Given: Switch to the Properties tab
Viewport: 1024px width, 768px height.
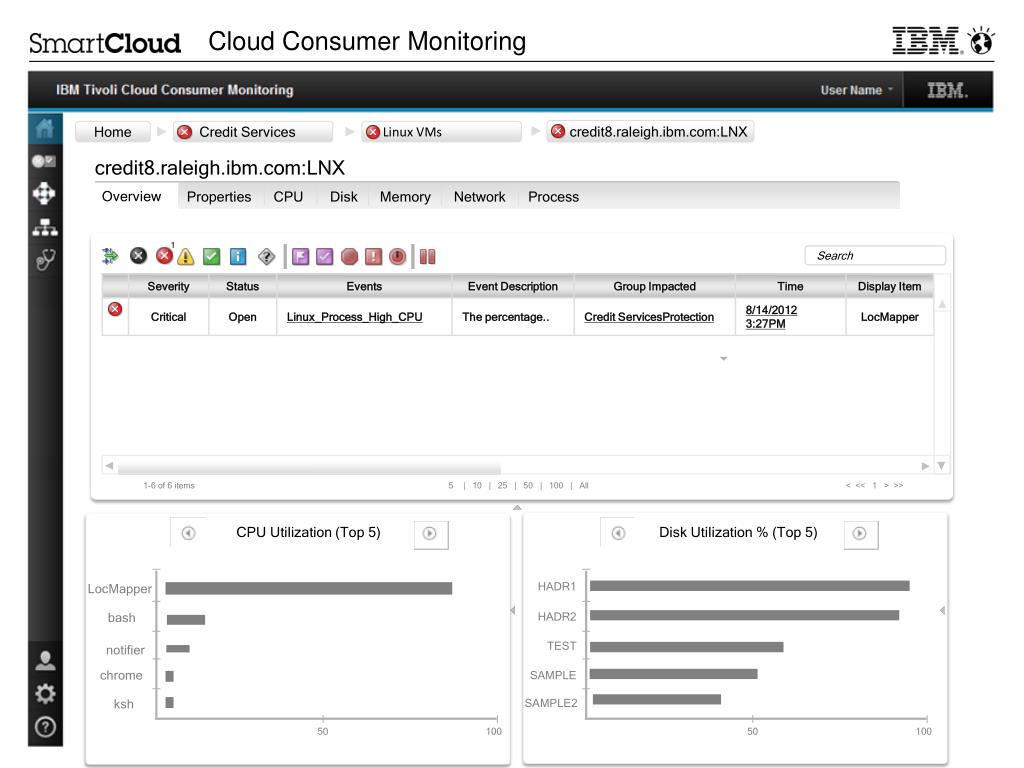Looking at the screenshot, I should pos(219,197).
